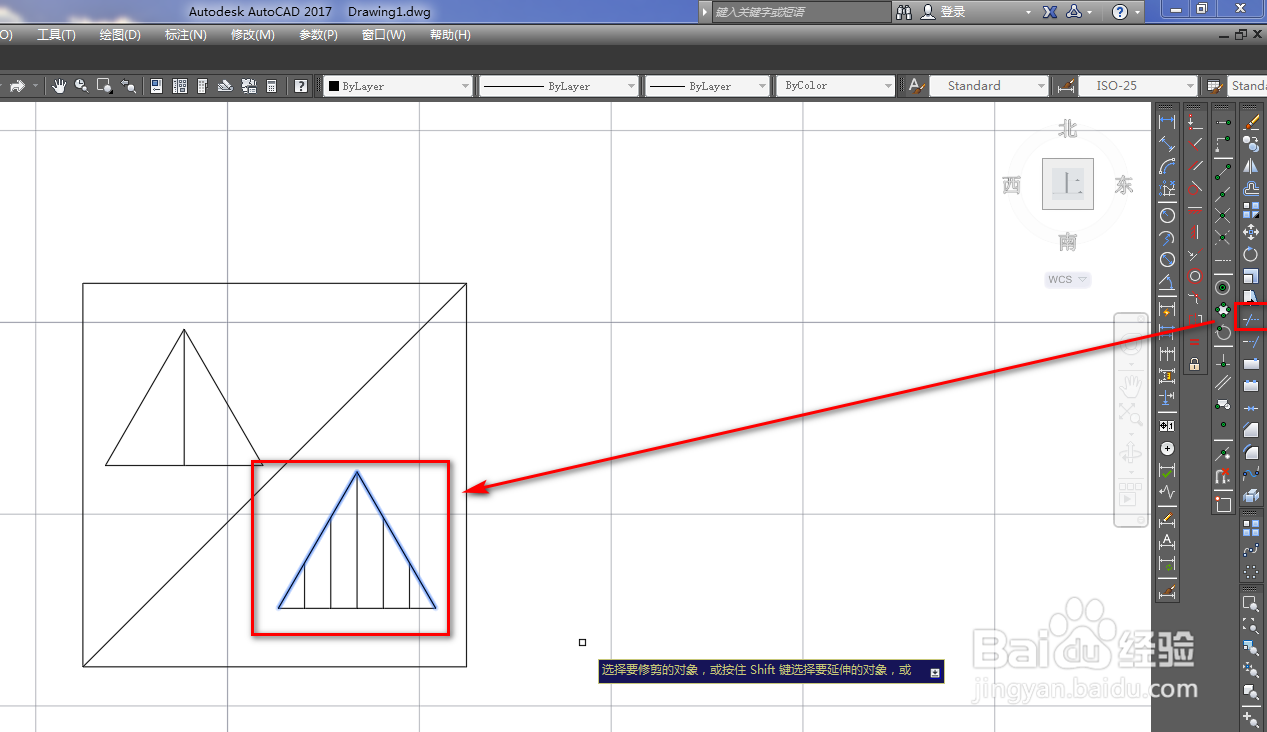
Task: Open the first ByLayer linetype dropdown
Action: [x=558, y=86]
